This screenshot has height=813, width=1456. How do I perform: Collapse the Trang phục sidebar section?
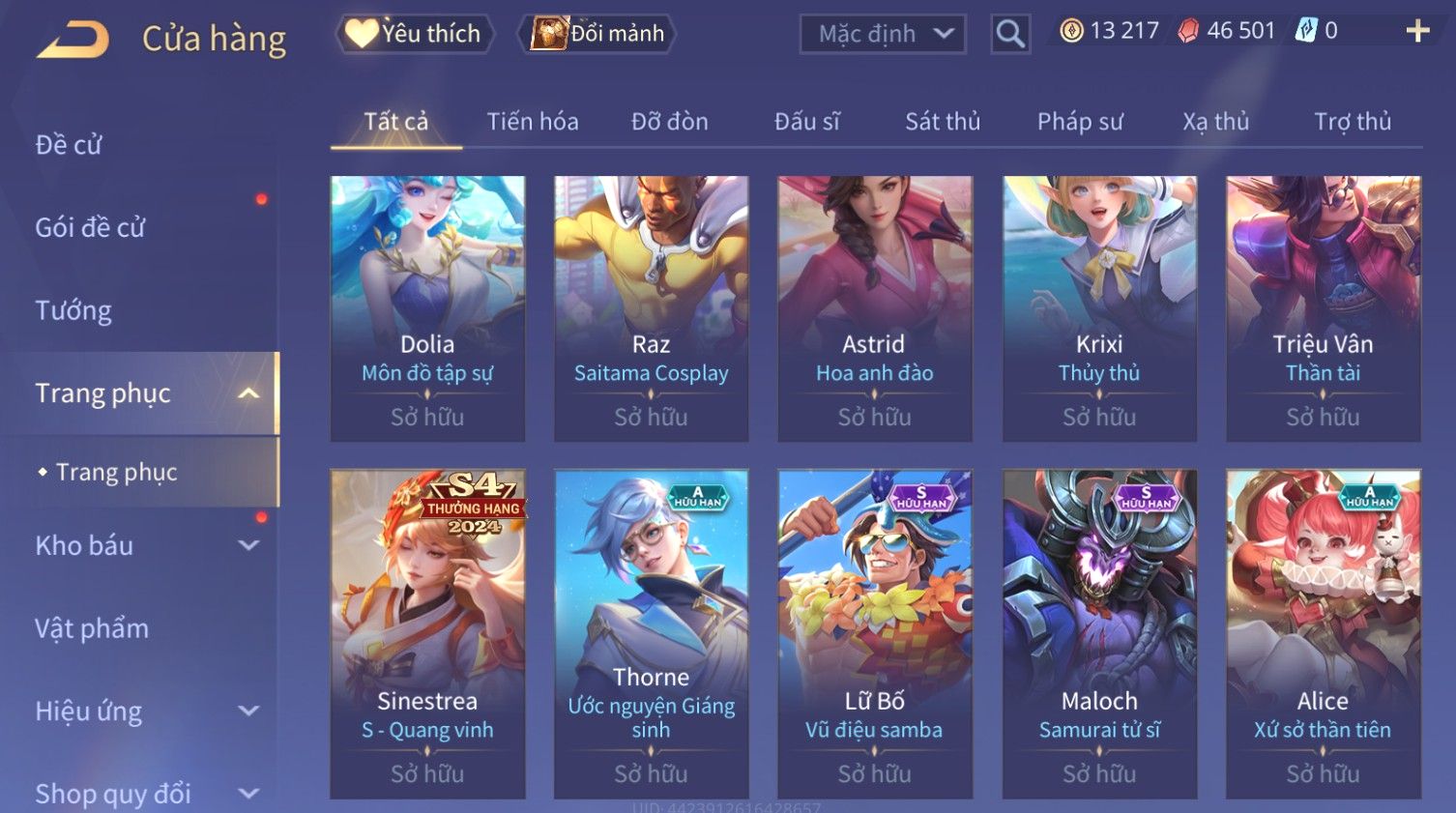tap(249, 393)
